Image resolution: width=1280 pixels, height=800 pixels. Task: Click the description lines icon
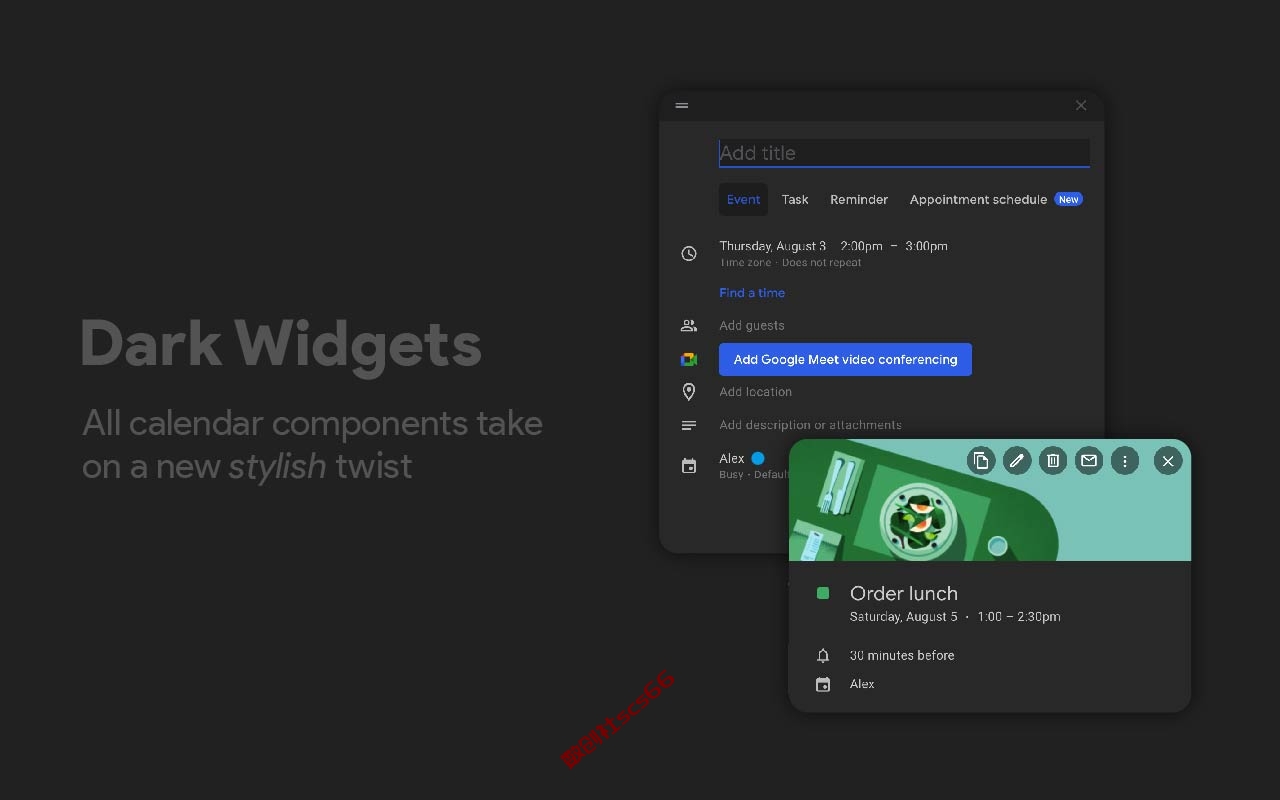click(689, 425)
